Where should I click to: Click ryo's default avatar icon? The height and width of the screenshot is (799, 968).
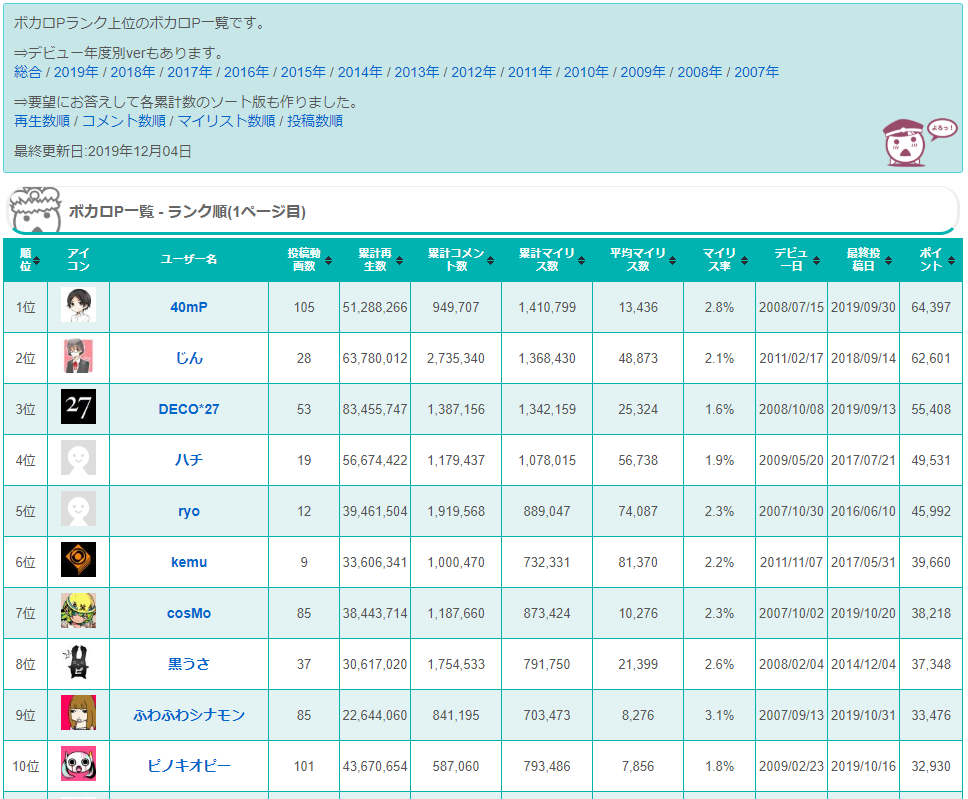click(x=78, y=509)
